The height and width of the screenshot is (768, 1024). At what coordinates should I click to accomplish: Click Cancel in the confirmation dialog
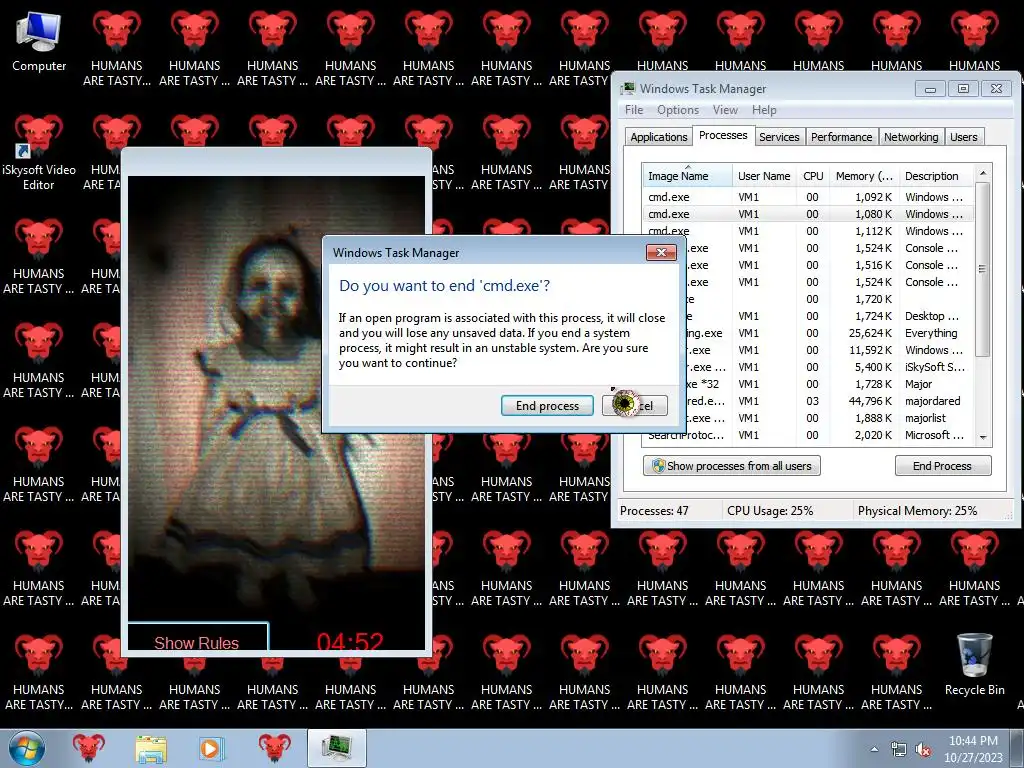635,406
